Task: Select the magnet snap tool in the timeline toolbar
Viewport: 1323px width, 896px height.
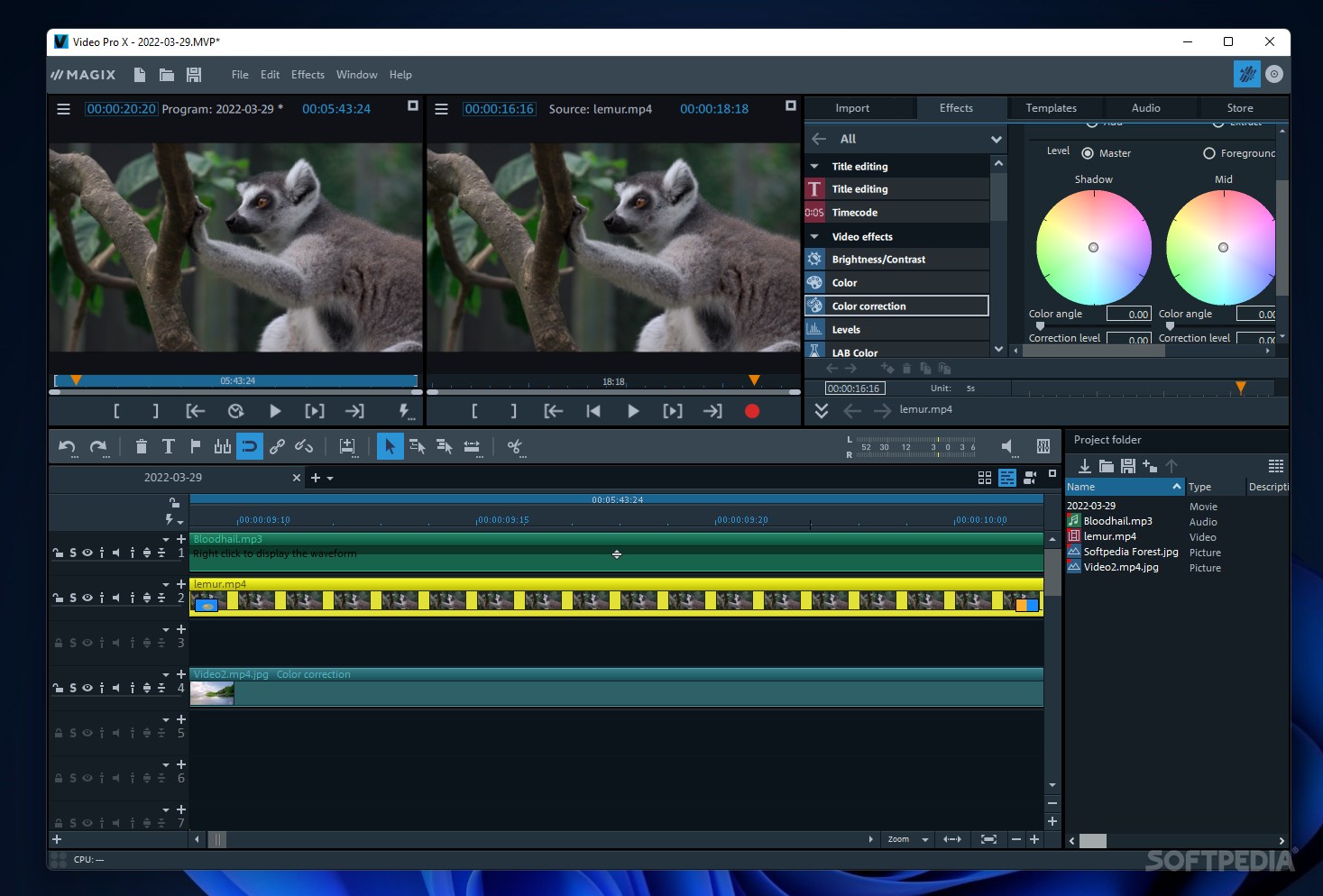Action: [x=250, y=446]
